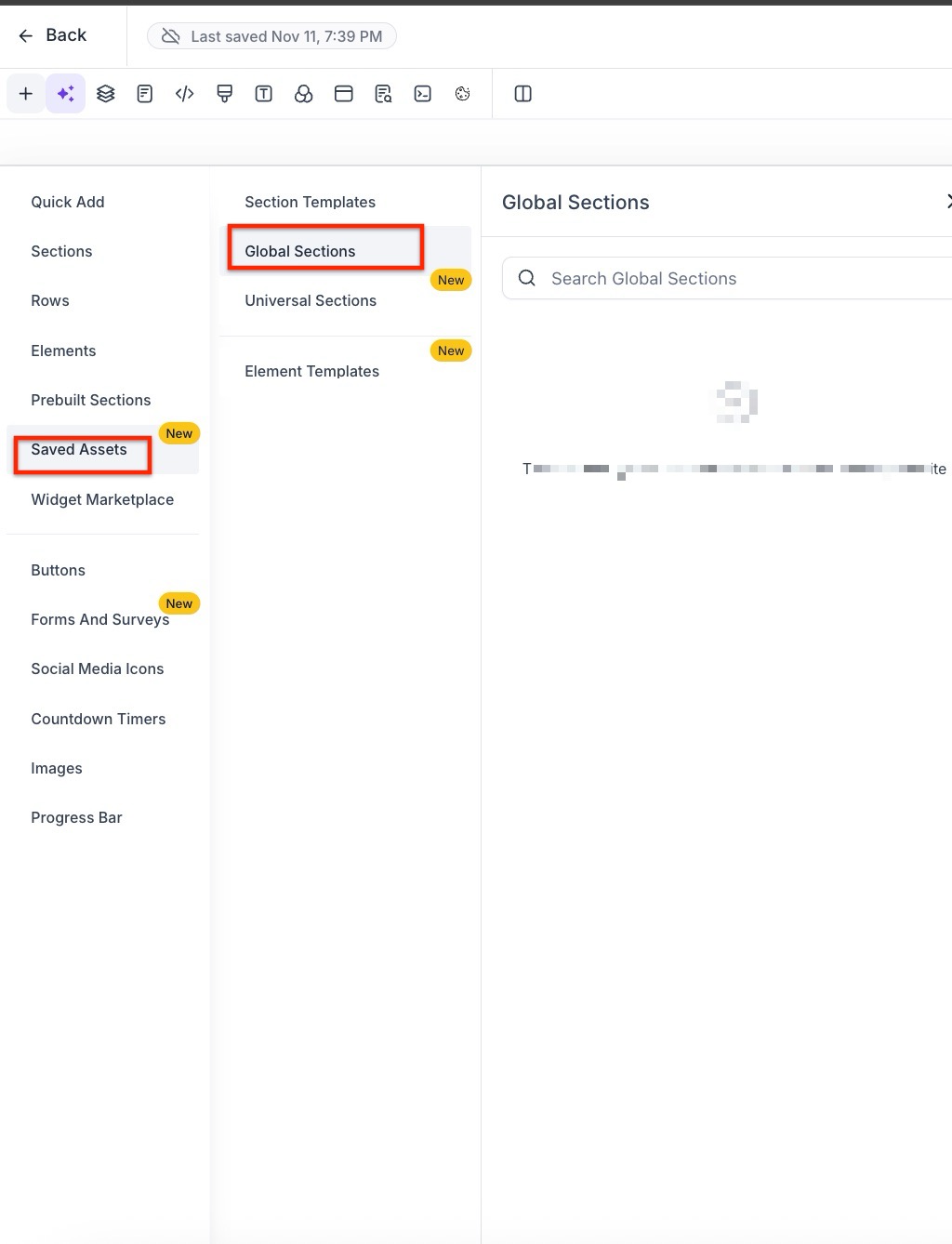Open Element Templates submenu item
Viewport: 952px width, 1244px height.
click(x=312, y=371)
